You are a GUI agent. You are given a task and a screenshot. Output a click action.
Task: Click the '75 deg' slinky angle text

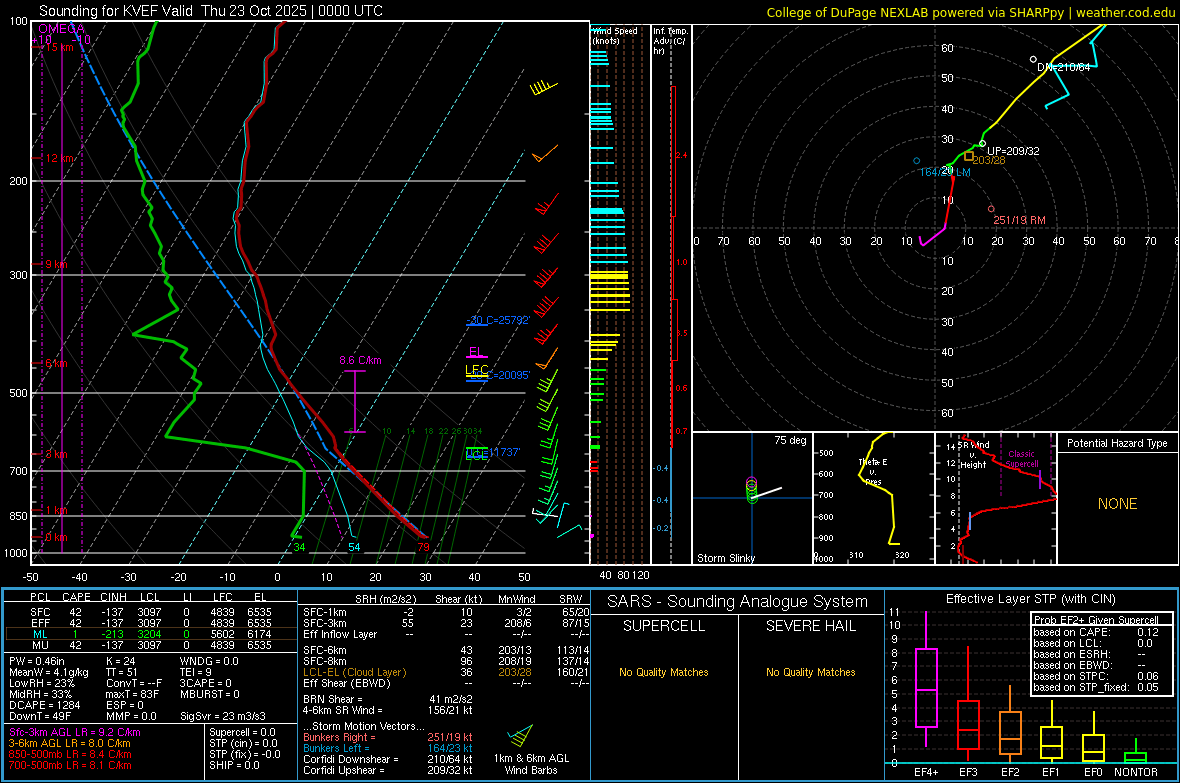[x=790, y=440]
